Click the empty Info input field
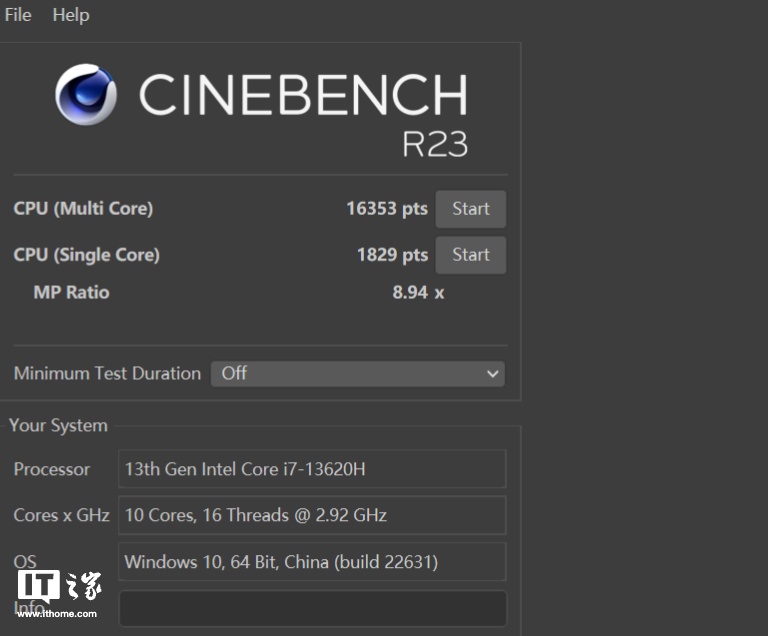 tap(312, 608)
